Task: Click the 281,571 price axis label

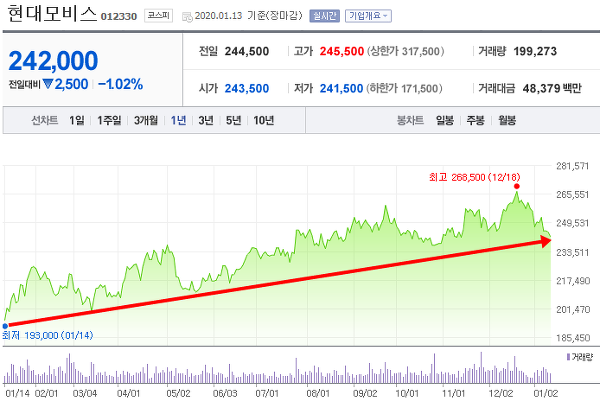Action: (572, 166)
